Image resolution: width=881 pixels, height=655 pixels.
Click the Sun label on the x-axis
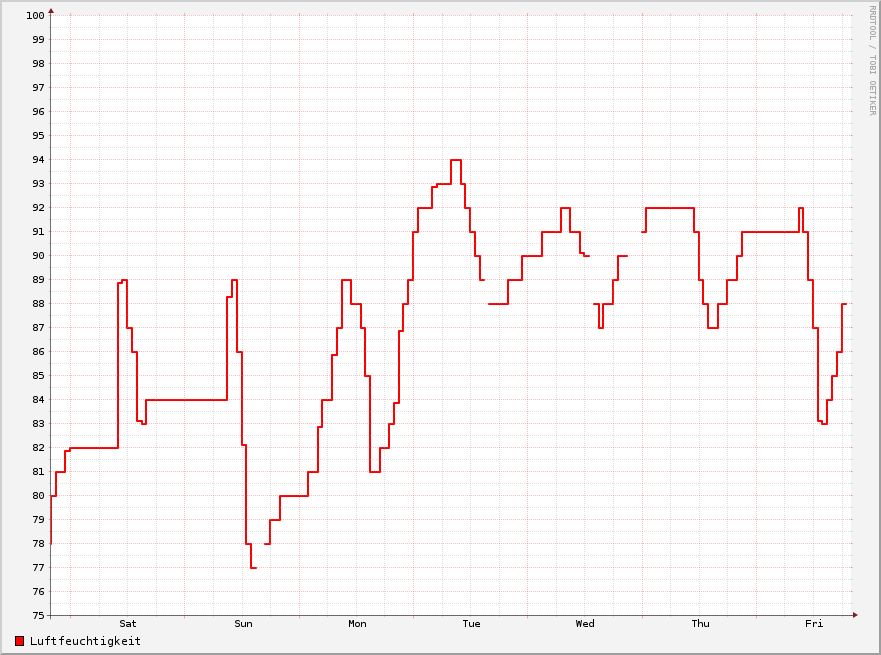[x=243, y=624]
